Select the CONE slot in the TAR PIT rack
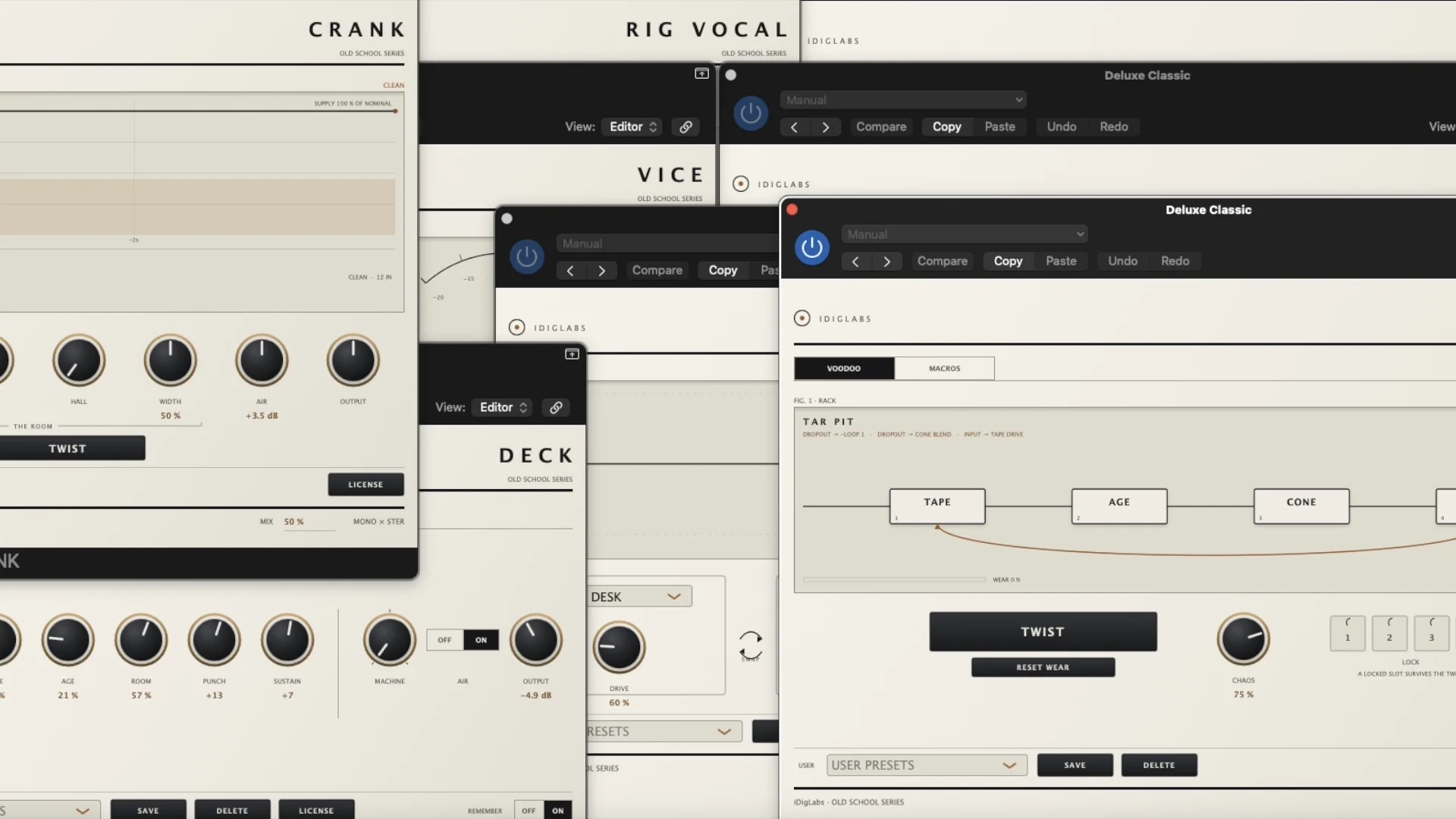 (1301, 506)
